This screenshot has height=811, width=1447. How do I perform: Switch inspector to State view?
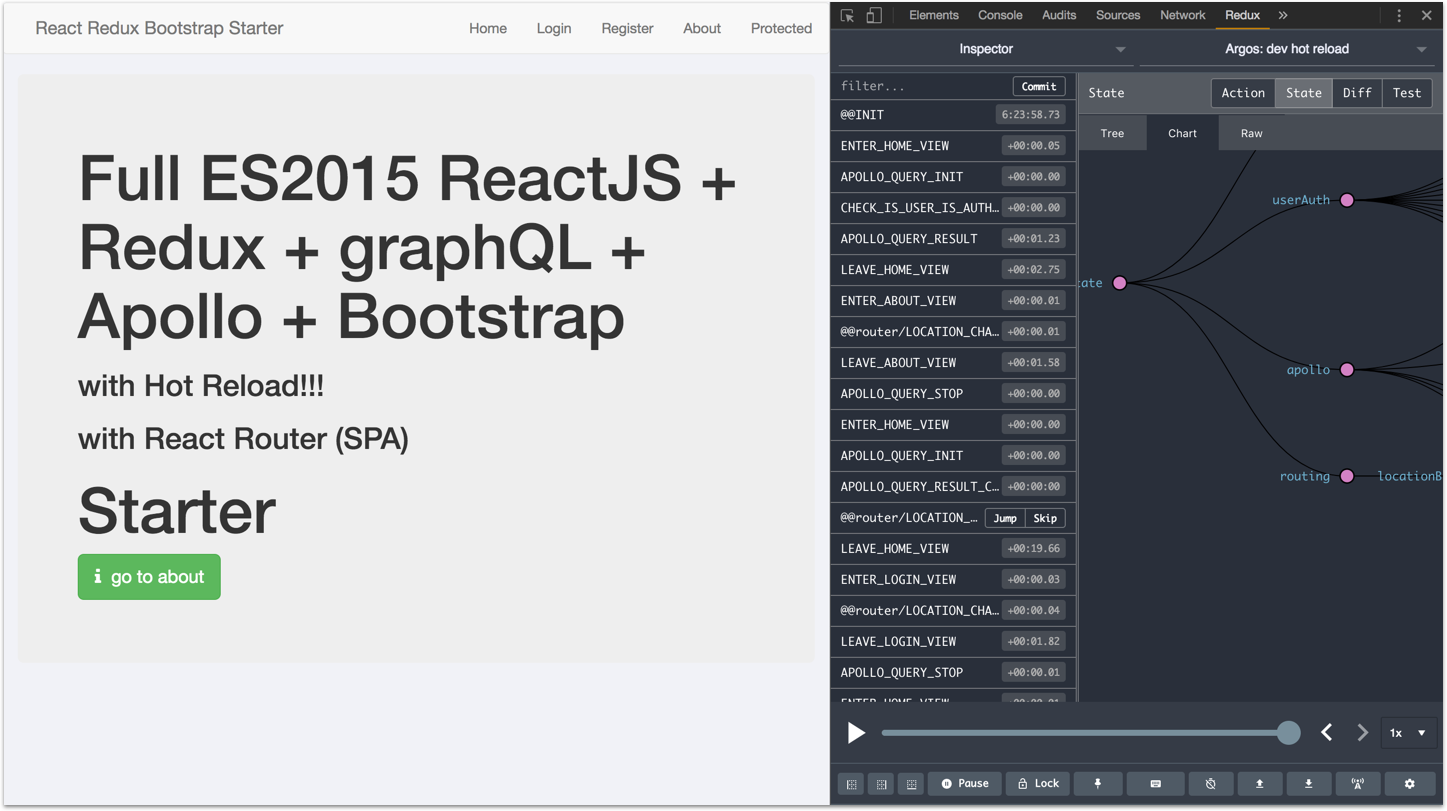pyautogui.click(x=1303, y=93)
